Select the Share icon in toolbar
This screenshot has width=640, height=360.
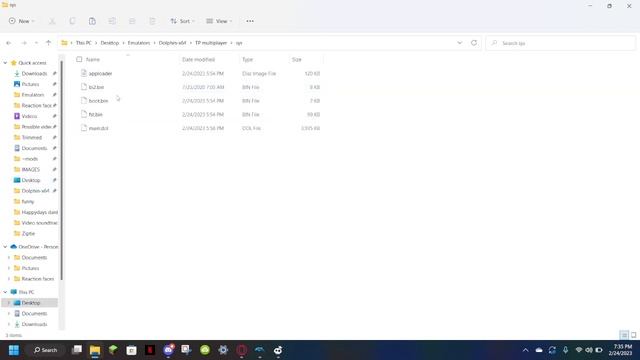[x=132, y=21]
